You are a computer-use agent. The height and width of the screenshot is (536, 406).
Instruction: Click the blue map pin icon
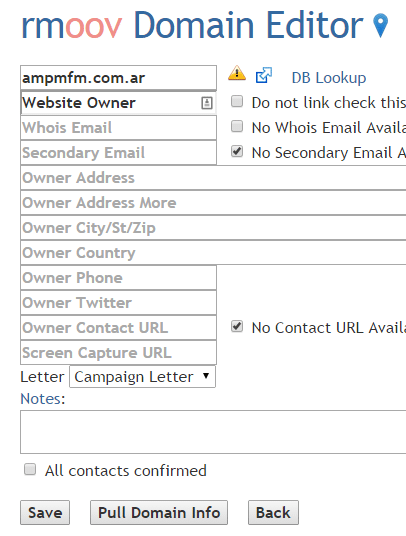(x=380, y=26)
